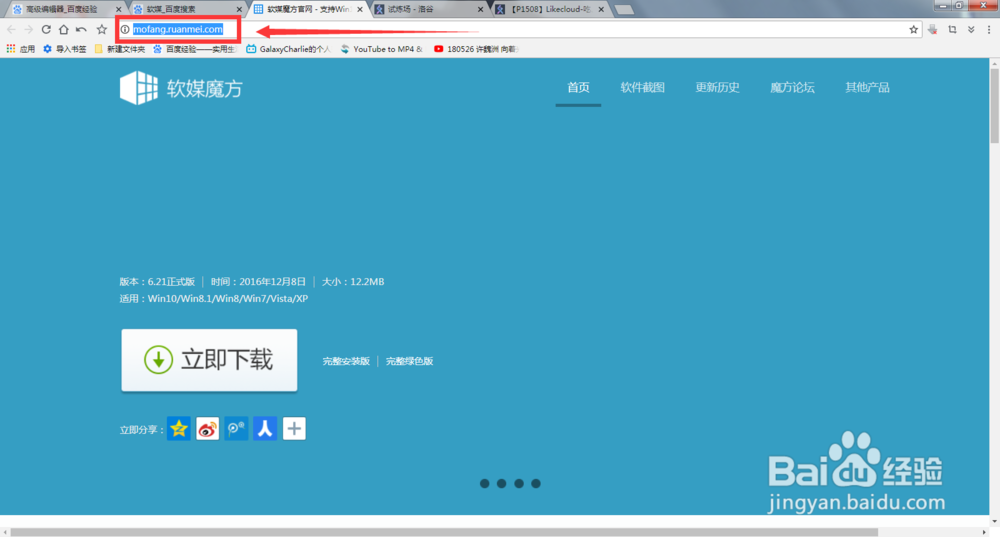Open the 软件截图 navigation item
The height and width of the screenshot is (537, 1000).
point(642,87)
